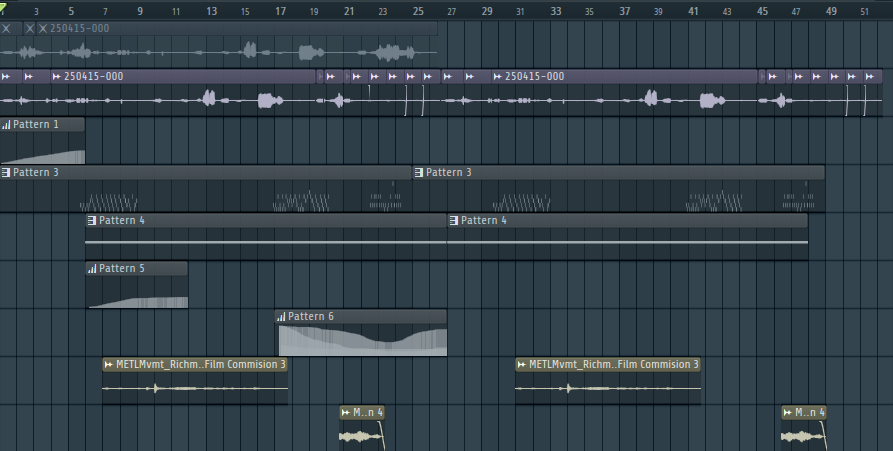The width and height of the screenshot is (893, 451).
Task: Click the Pattern 6 automation clip icon
Action: 281,317
